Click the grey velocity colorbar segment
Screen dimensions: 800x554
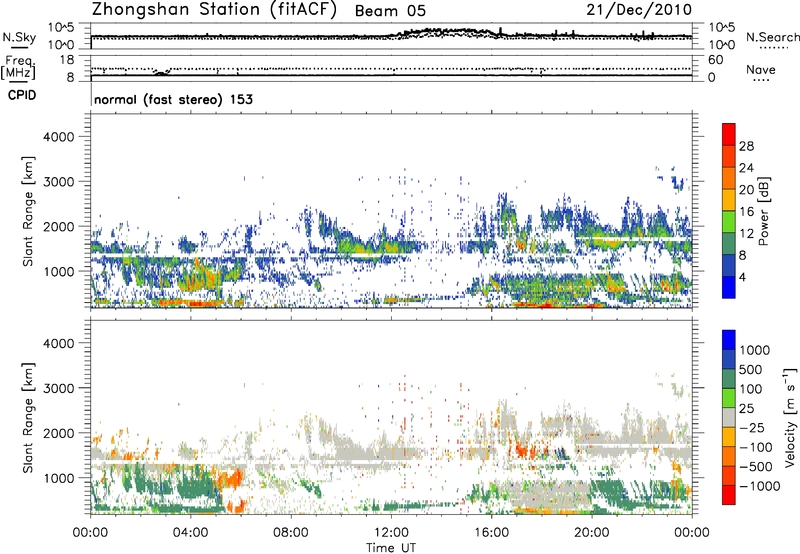click(729, 417)
